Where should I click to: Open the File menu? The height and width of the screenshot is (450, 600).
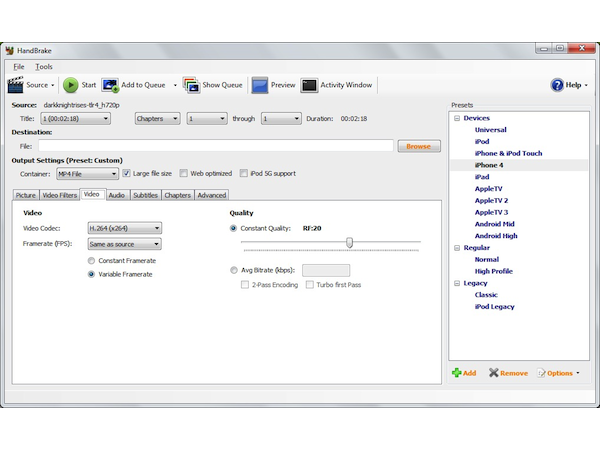[19, 67]
